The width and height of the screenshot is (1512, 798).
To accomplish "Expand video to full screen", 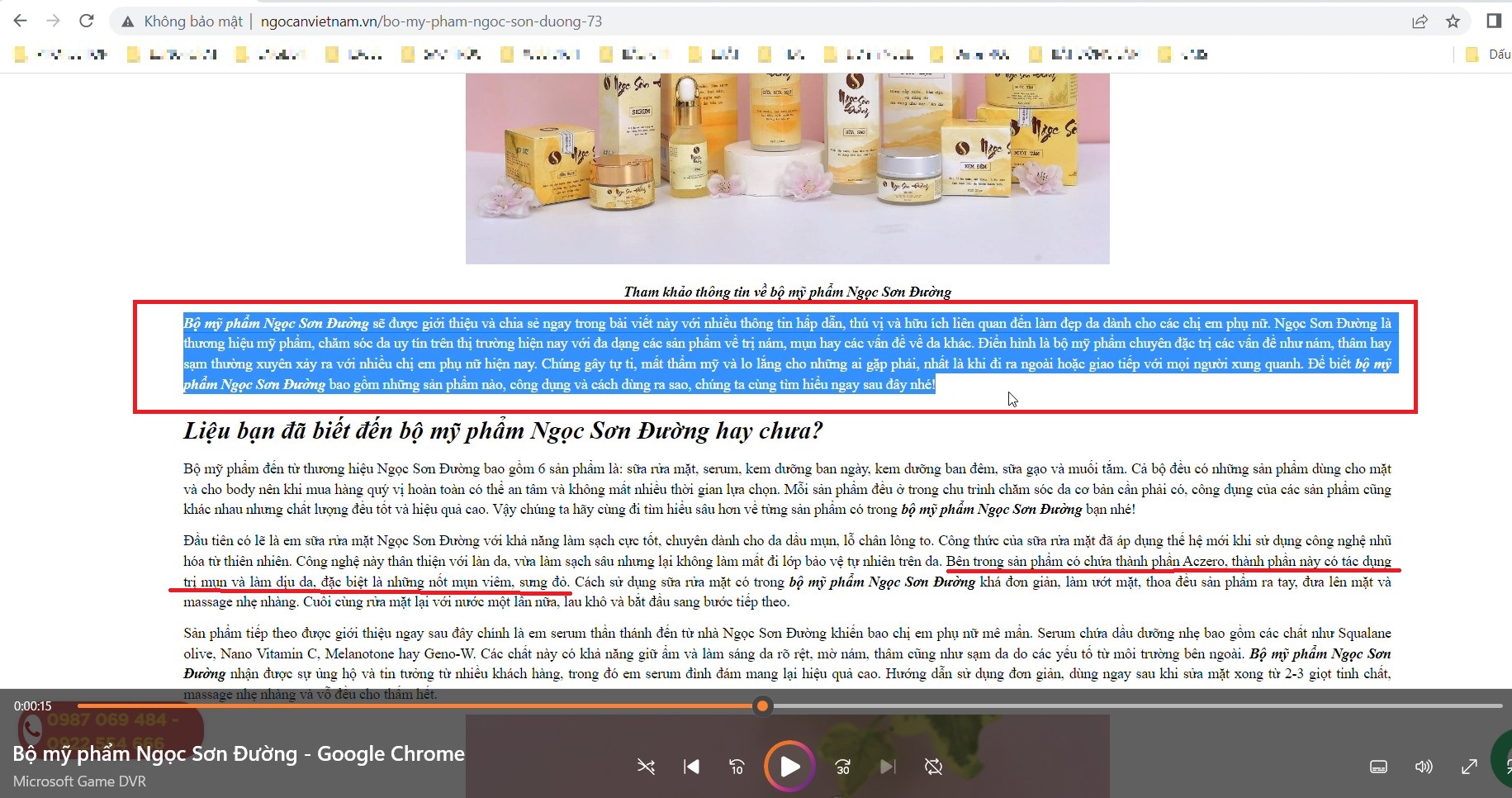I will [x=1469, y=767].
